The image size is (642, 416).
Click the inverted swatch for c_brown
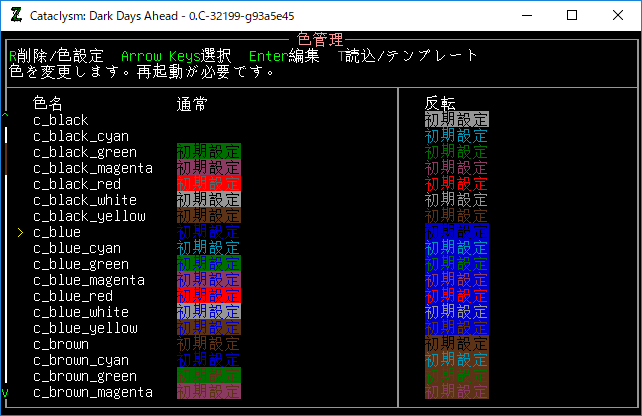coord(456,344)
